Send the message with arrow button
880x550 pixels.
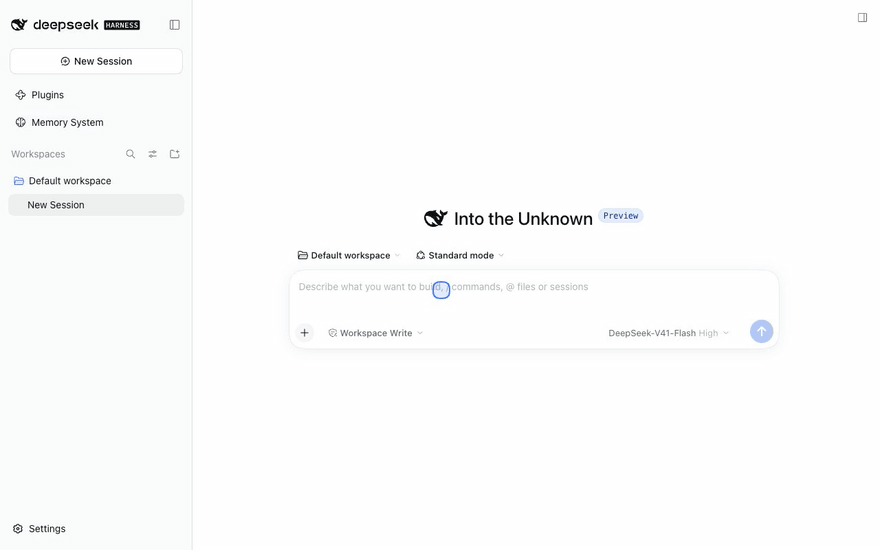click(x=761, y=332)
